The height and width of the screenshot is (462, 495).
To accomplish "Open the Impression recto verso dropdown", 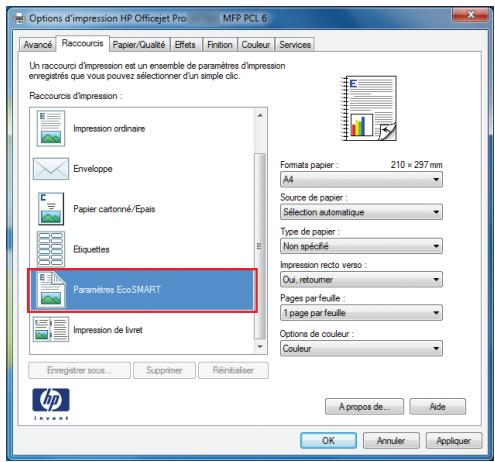I will [x=361, y=280].
